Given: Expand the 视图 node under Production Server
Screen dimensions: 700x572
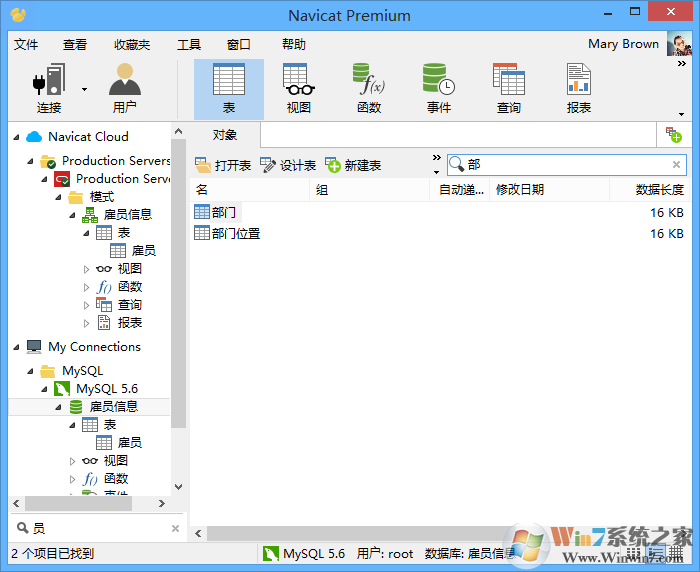Looking at the screenshot, I should click(x=86, y=269).
